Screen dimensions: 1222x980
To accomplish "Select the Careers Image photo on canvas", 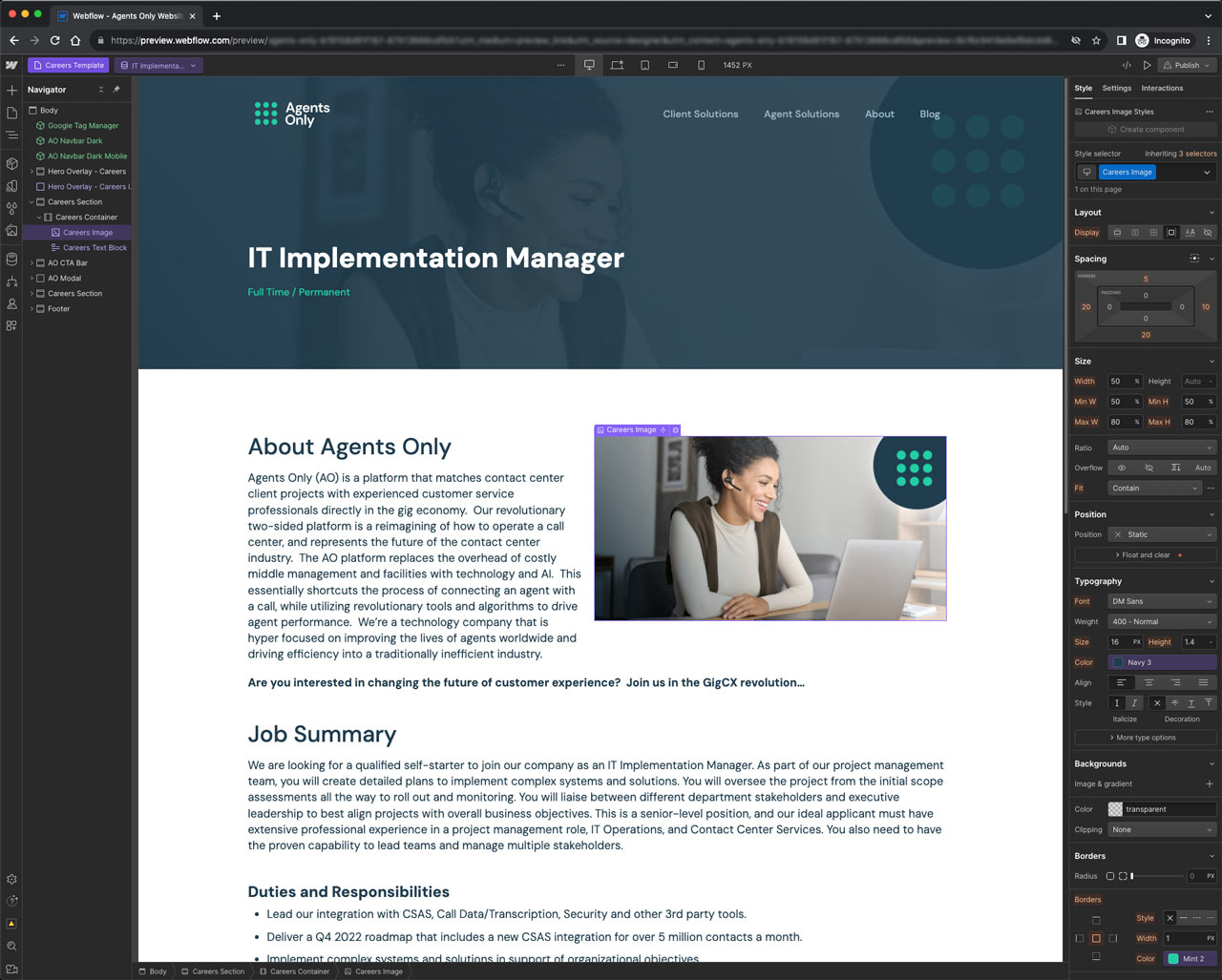I will click(x=770, y=529).
